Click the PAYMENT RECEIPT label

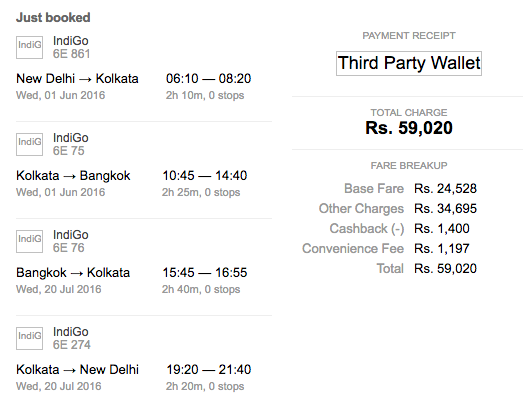(409, 36)
